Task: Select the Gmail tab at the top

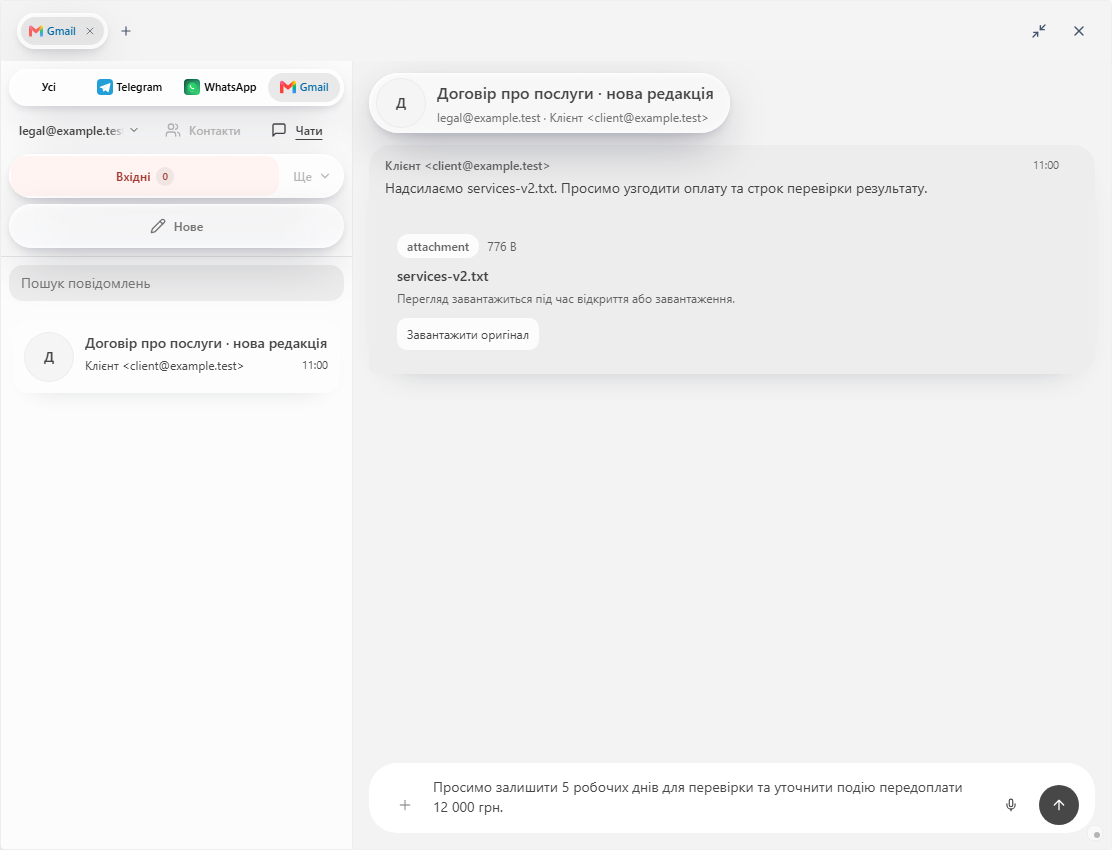Action: tap(62, 31)
